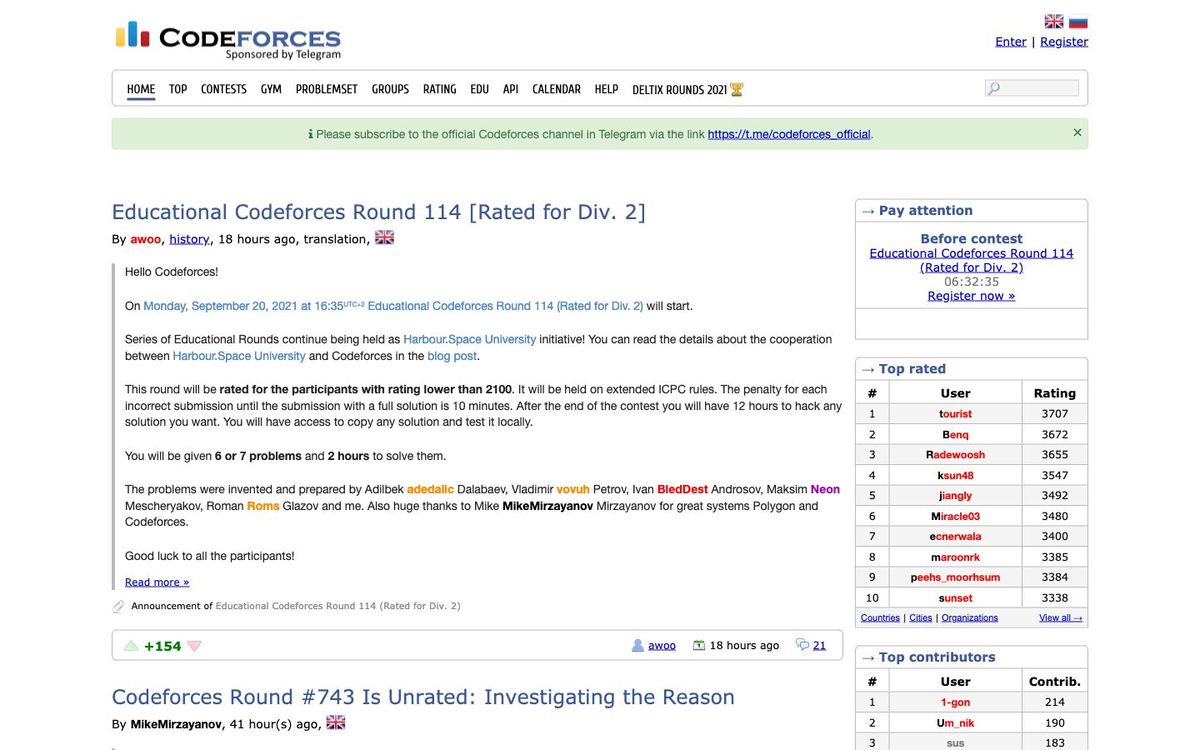Click View all → link
The height and width of the screenshot is (750, 1200).
click(1061, 618)
